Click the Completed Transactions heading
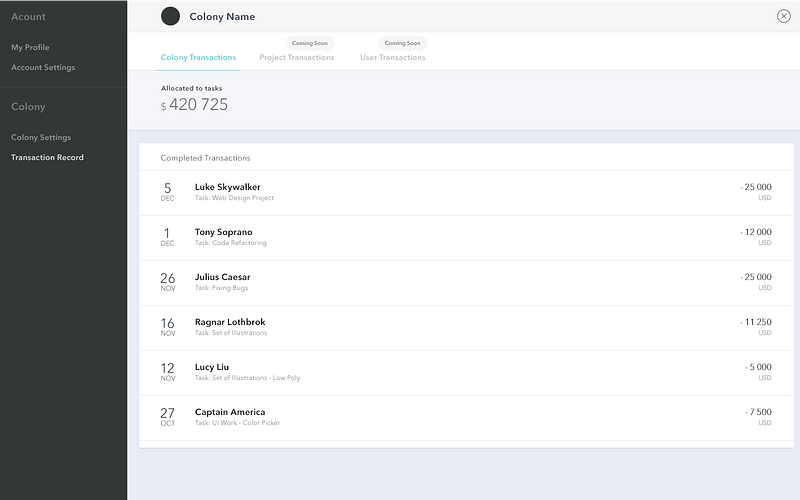 (x=206, y=158)
